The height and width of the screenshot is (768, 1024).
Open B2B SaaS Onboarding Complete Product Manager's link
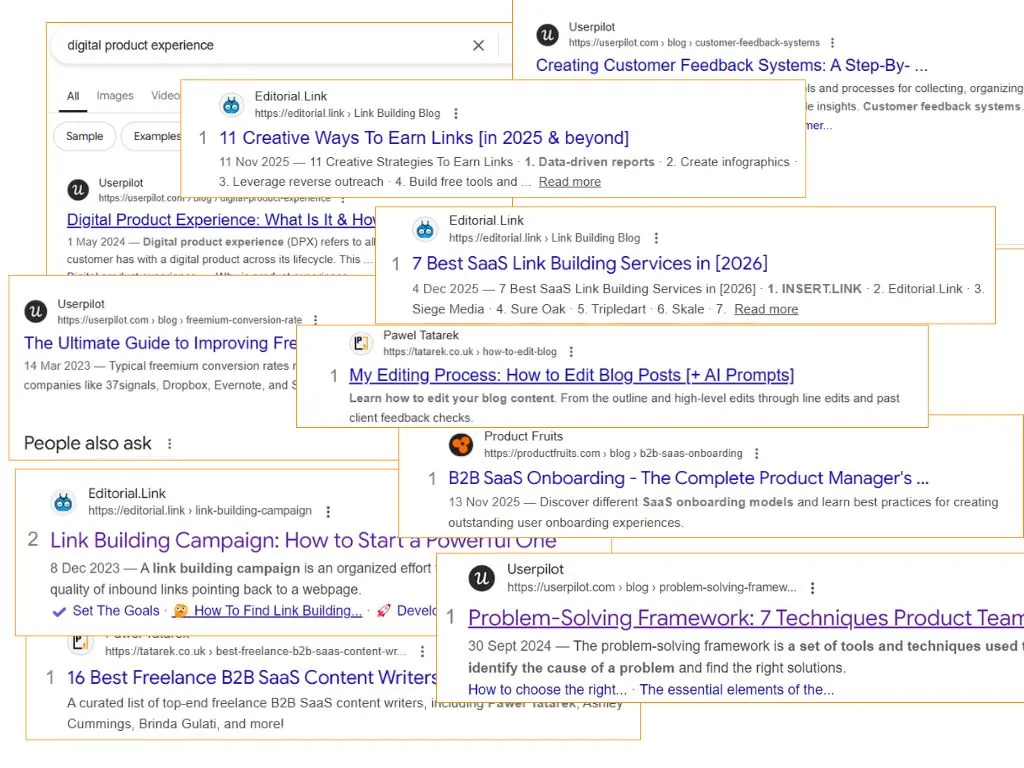[688, 478]
